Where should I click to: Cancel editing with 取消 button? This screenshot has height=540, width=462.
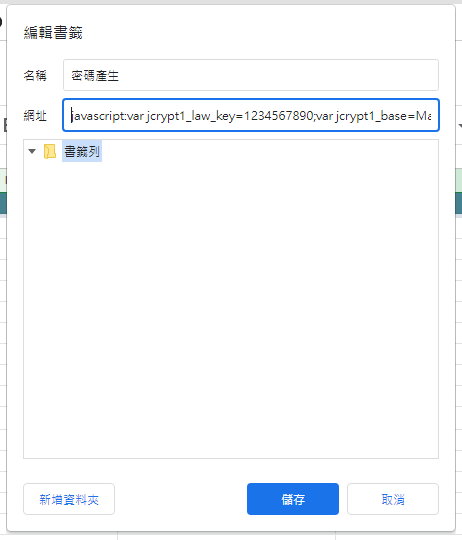393,499
